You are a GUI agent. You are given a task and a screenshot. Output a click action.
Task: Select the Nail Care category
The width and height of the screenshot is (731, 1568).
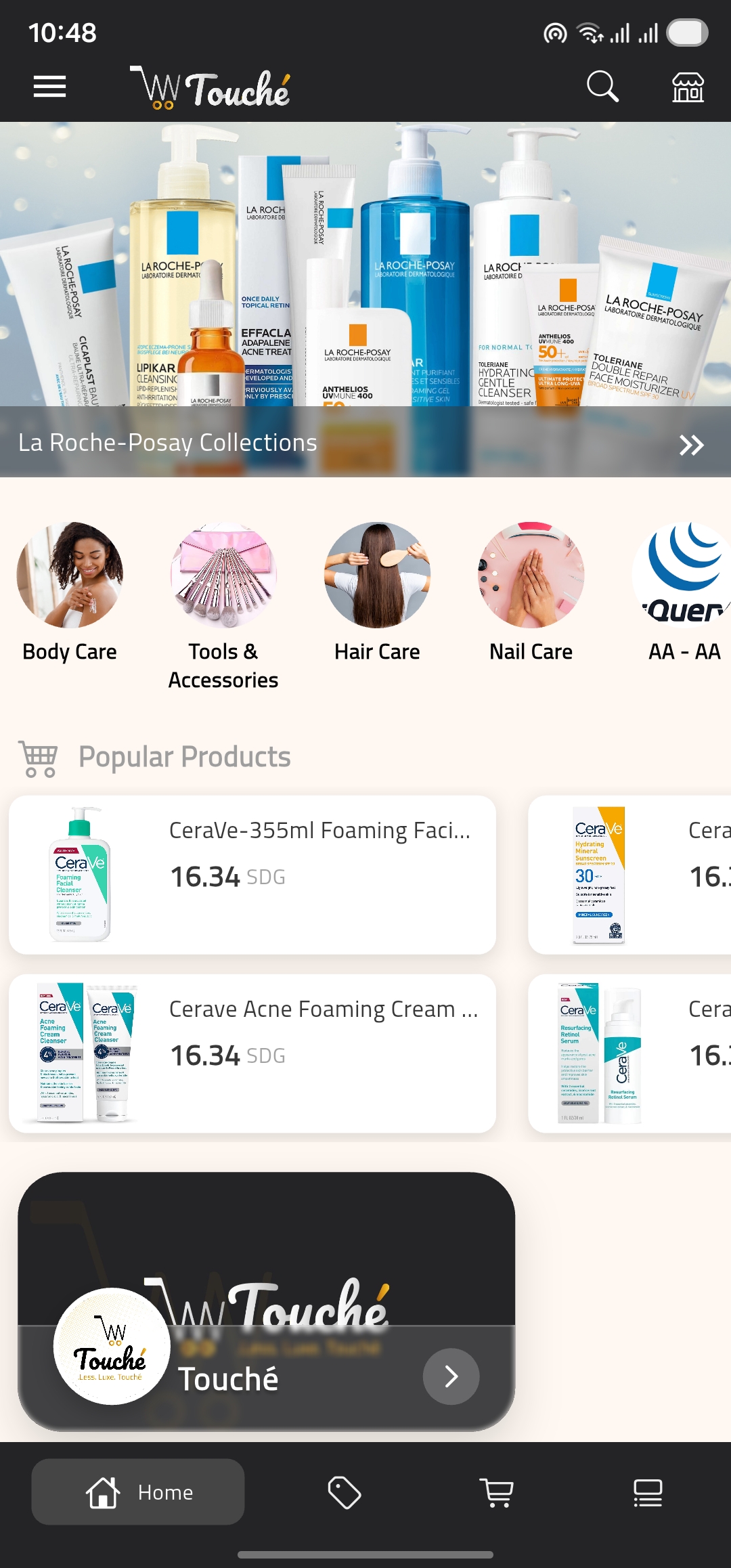tap(531, 592)
